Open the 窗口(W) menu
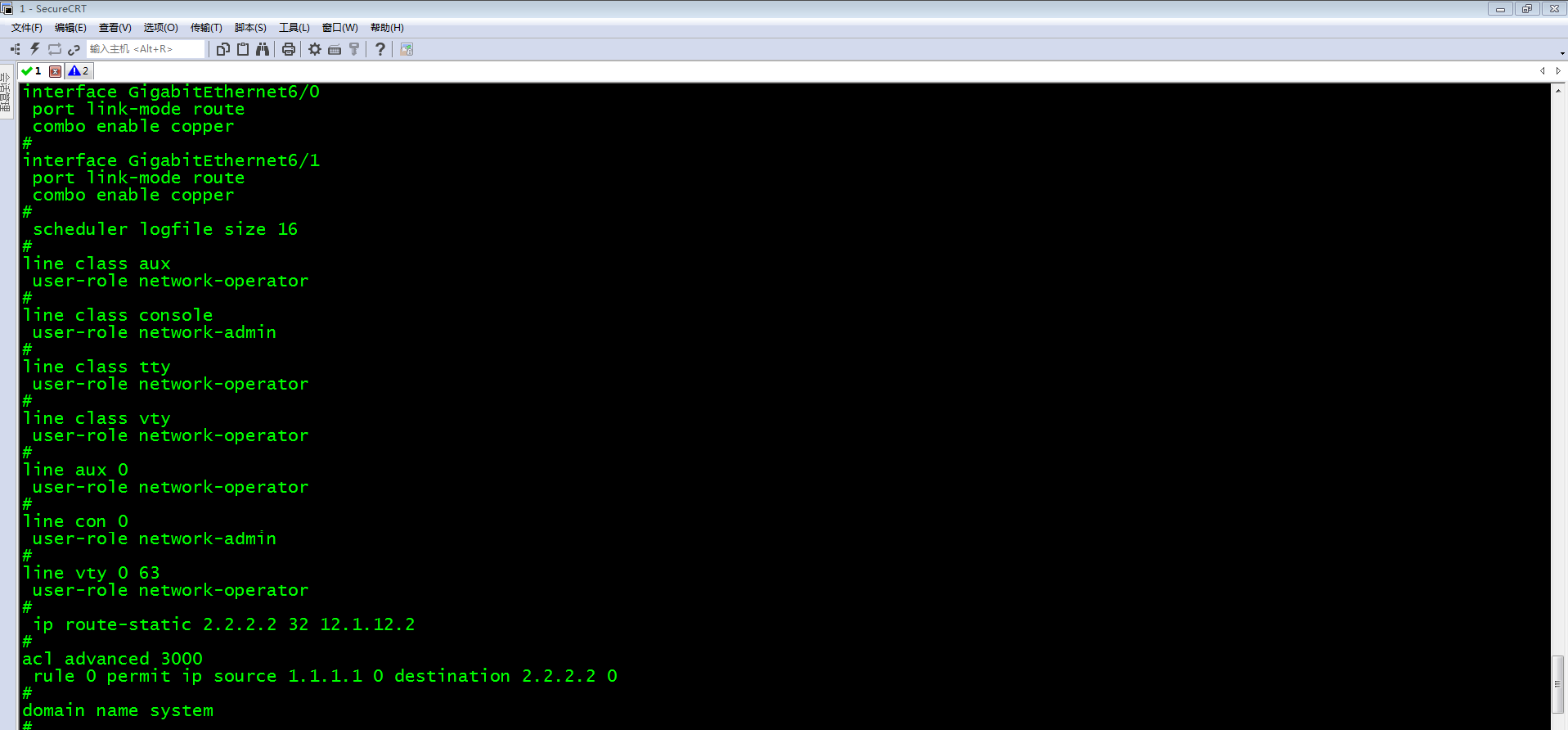The height and width of the screenshot is (730, 1568). tap(340, 28)
